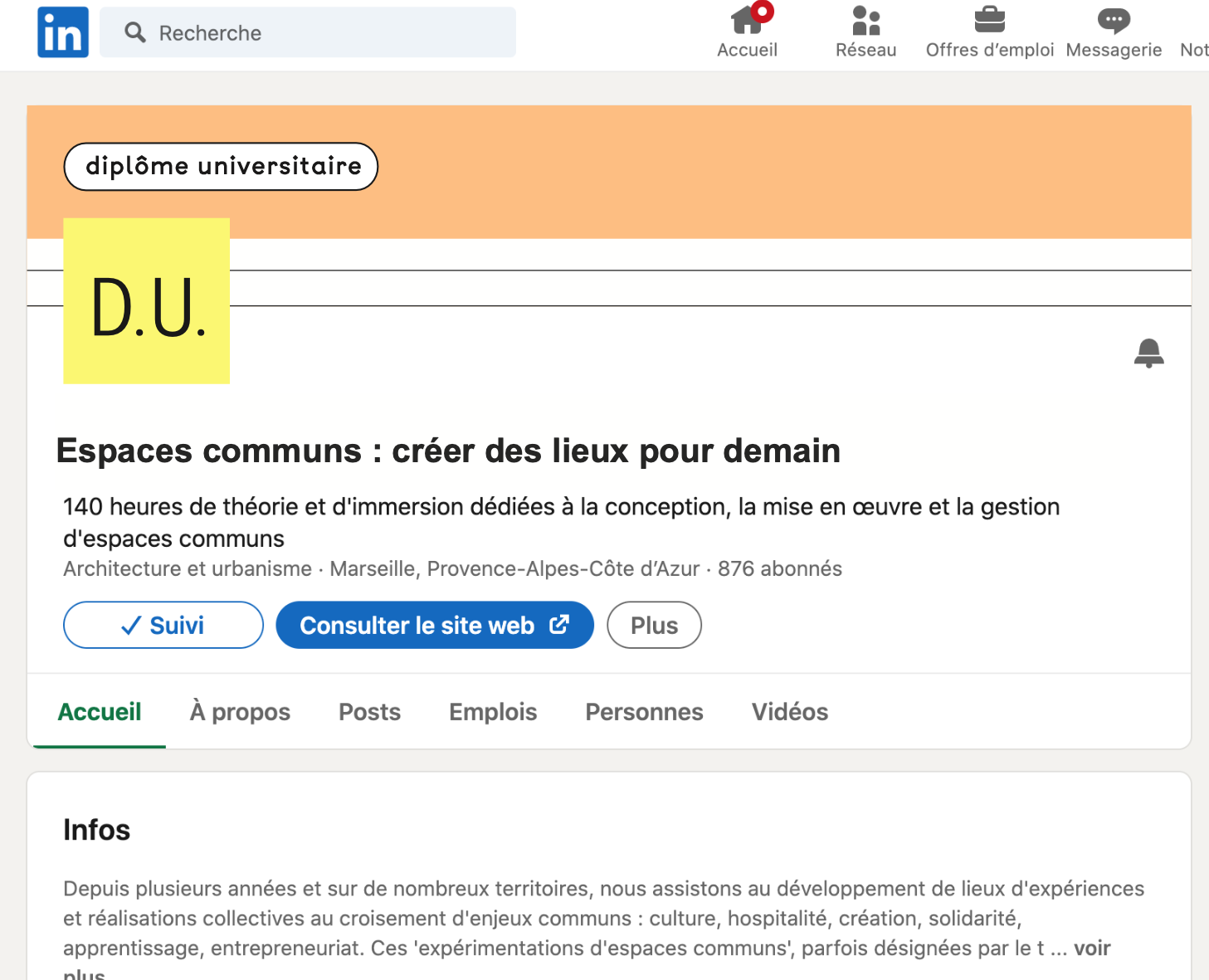This screenshot has height=980, width=1209.
Task: Click the orange cover banner image
Action: 747,173
